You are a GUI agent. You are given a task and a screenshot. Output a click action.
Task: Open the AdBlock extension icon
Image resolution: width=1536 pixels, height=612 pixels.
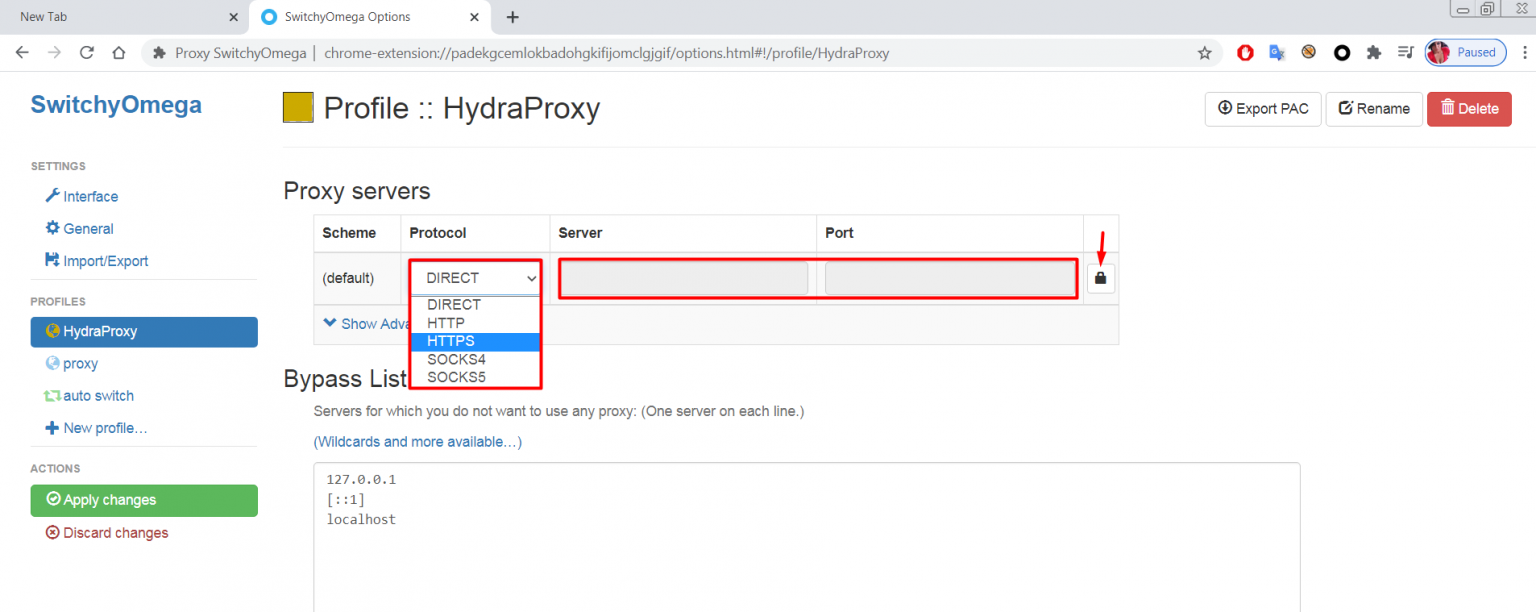(1245, 52)
